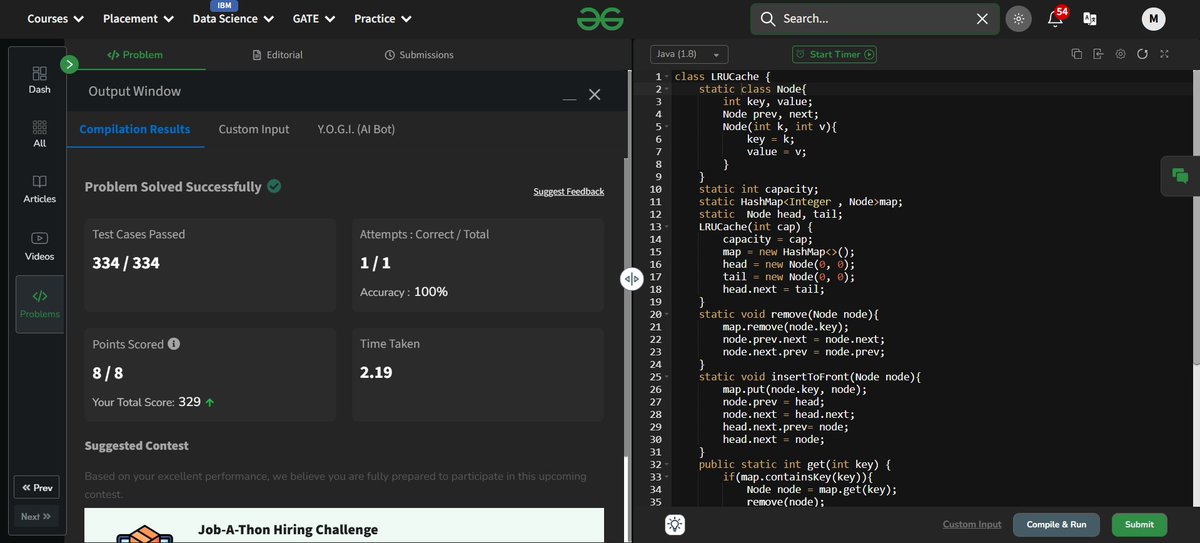Open GeeksforGeeks home logo

click(x=598, y=18)
